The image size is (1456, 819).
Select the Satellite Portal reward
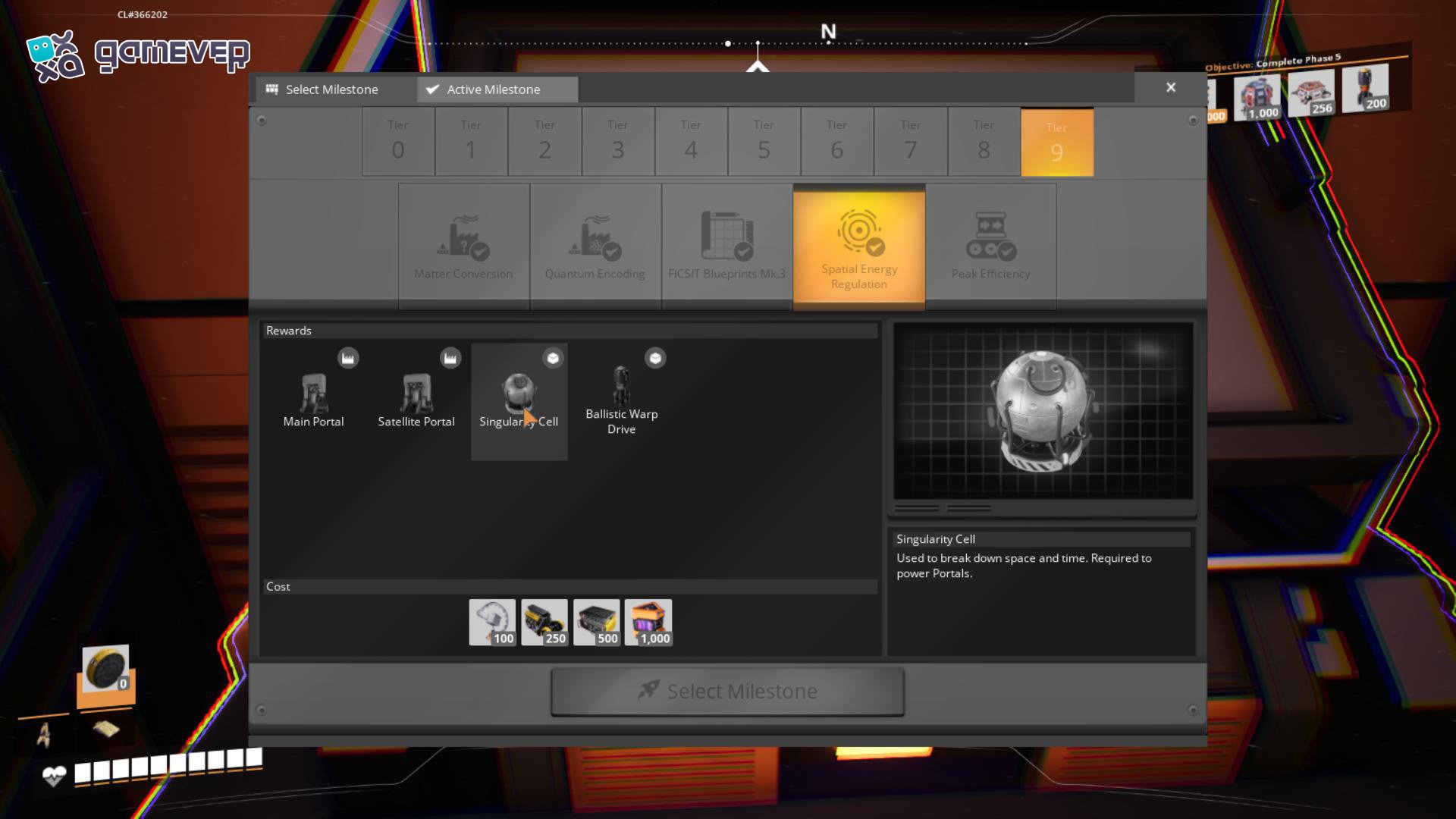tap(416, 401)
